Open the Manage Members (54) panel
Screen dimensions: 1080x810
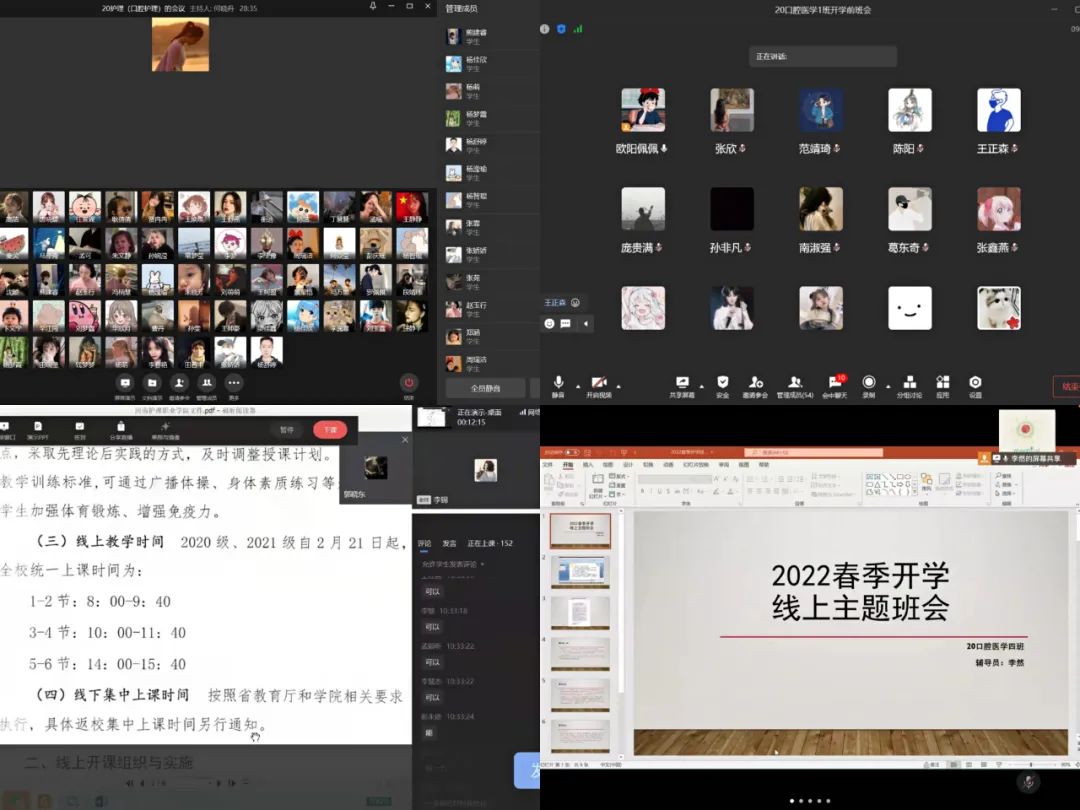coord(795,383)
